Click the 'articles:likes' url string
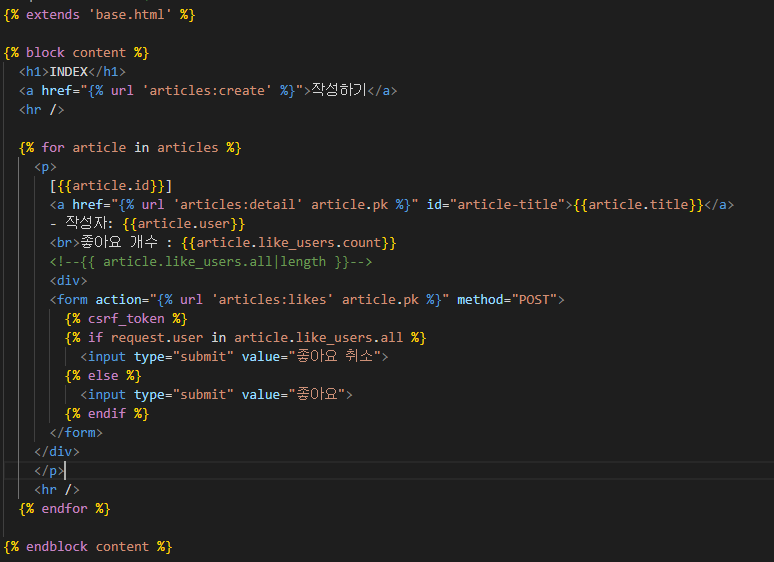The image size is (774, 562). [x=272, y=300]
